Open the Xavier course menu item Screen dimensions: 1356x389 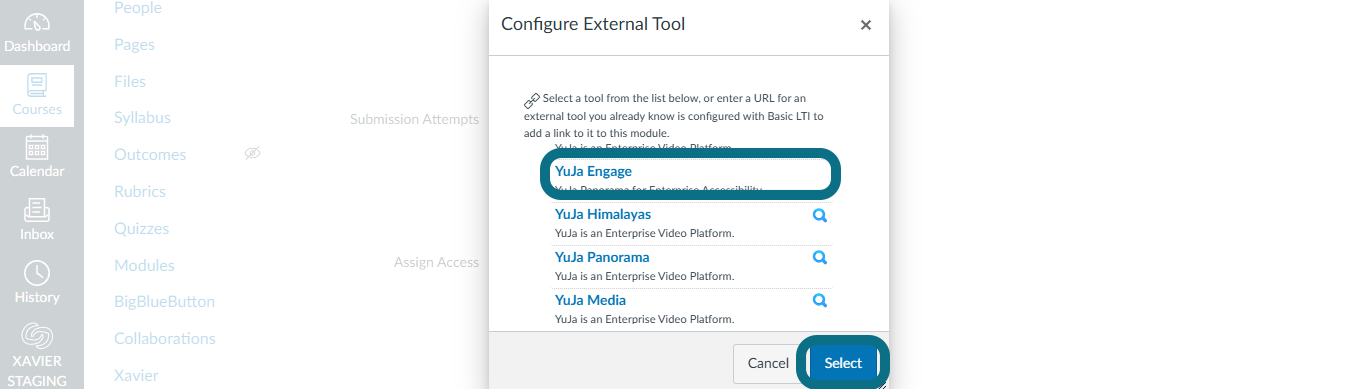(x=136, y=375)
